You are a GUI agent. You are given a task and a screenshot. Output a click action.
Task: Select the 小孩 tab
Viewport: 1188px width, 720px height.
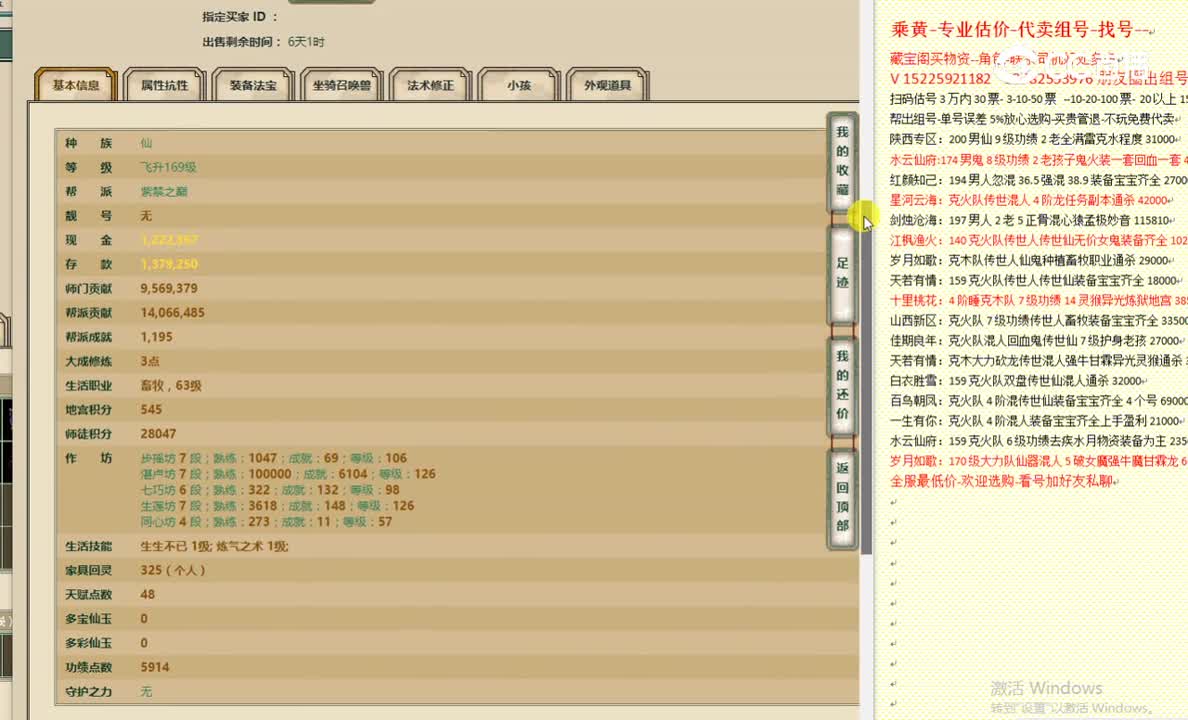(x=519, y=85)
